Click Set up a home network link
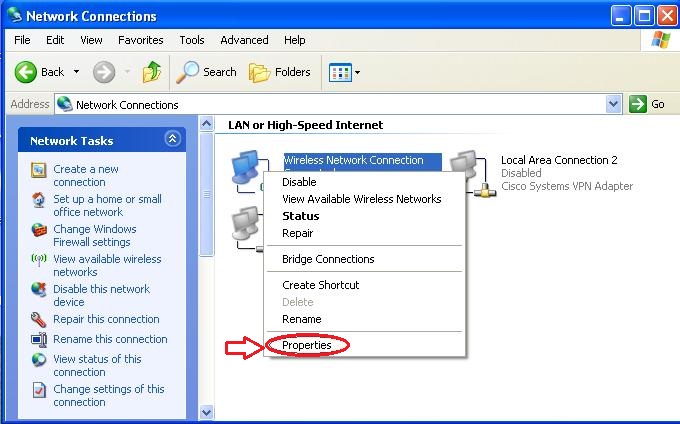The width and height of the screenshot is (680, 424). (107, 205)
